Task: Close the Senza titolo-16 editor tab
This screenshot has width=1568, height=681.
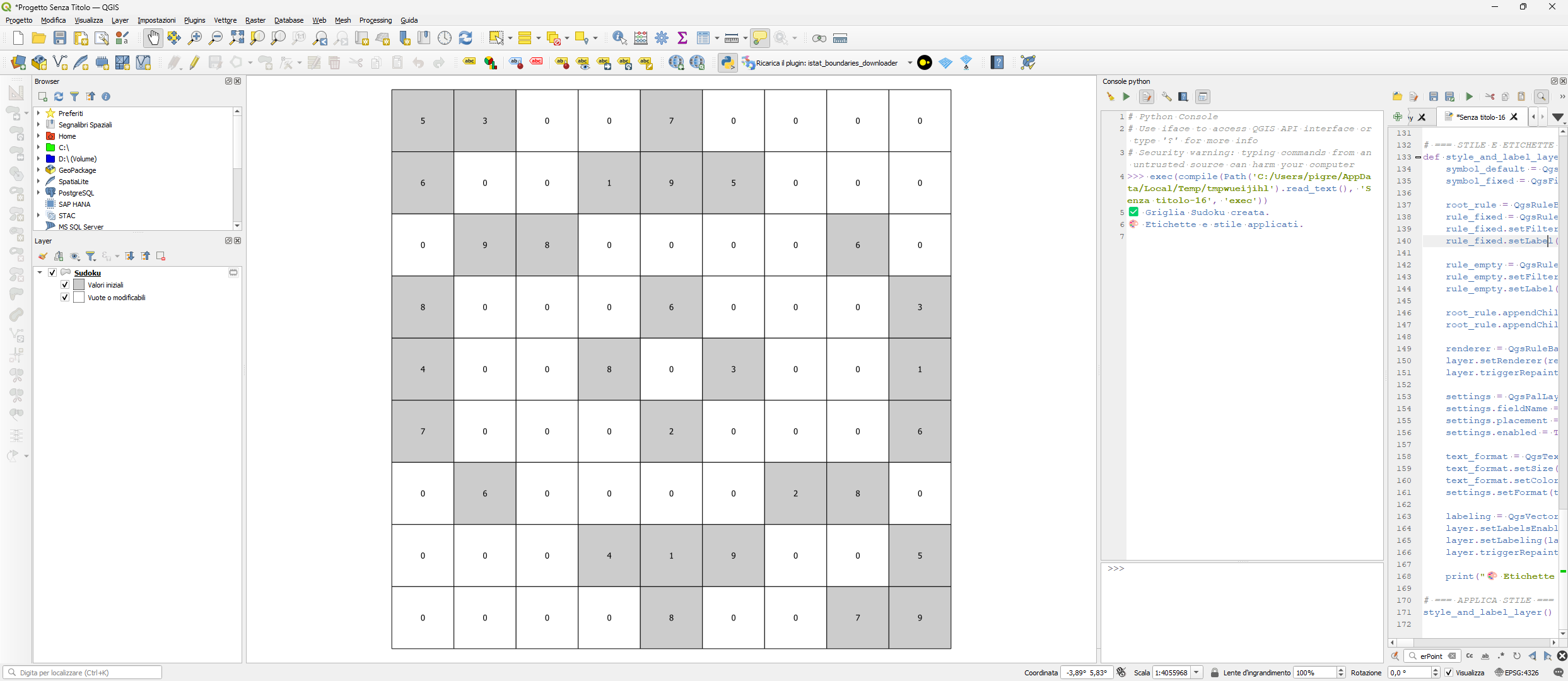Action: point(1514,117)
